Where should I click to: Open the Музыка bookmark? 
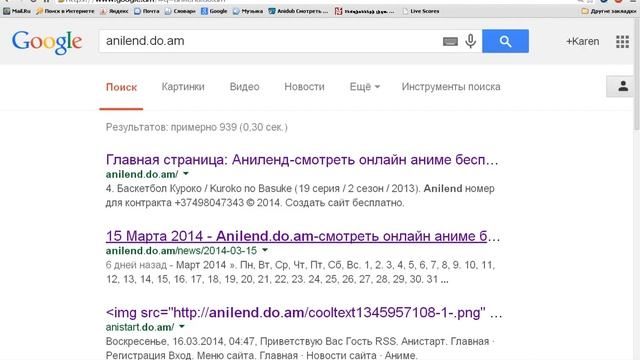point(248,11)
